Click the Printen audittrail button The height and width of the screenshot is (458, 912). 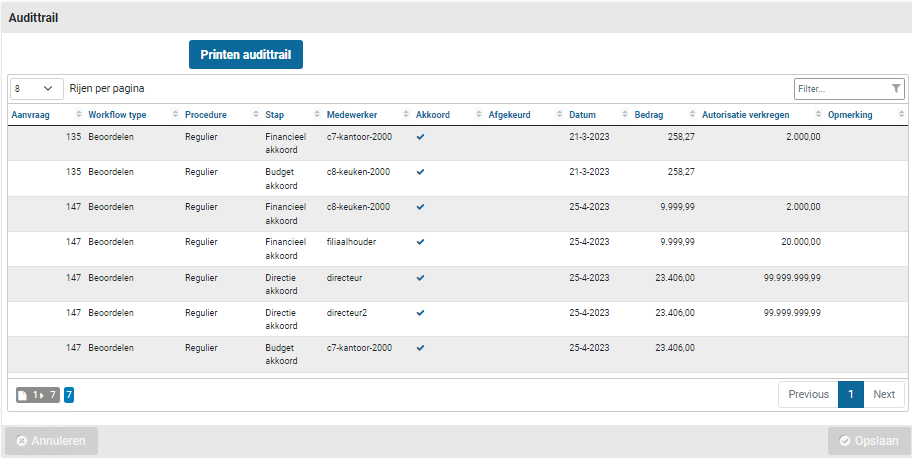(246, 55)
